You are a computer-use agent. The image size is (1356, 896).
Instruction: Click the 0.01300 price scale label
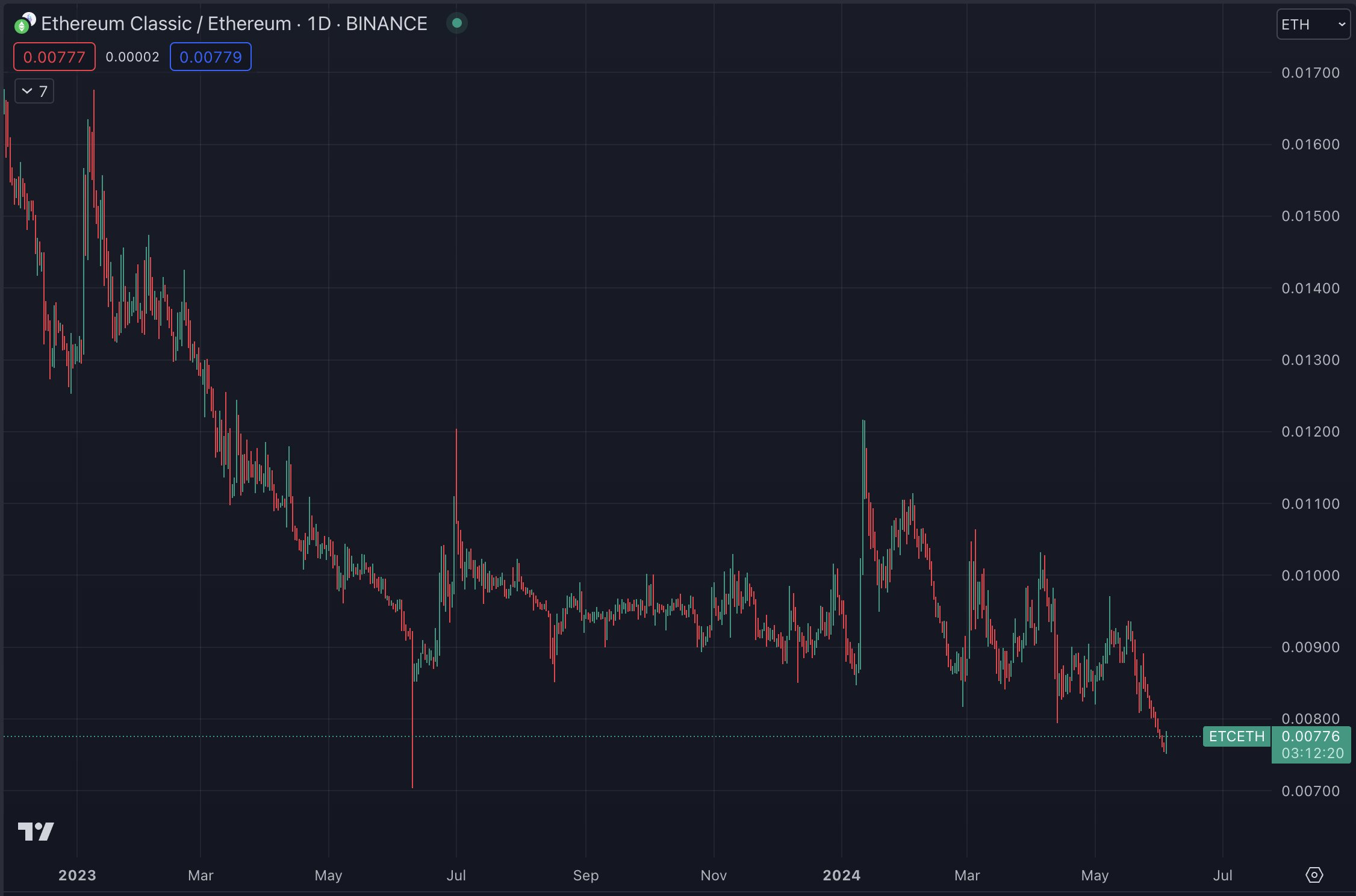point(1310,360)
